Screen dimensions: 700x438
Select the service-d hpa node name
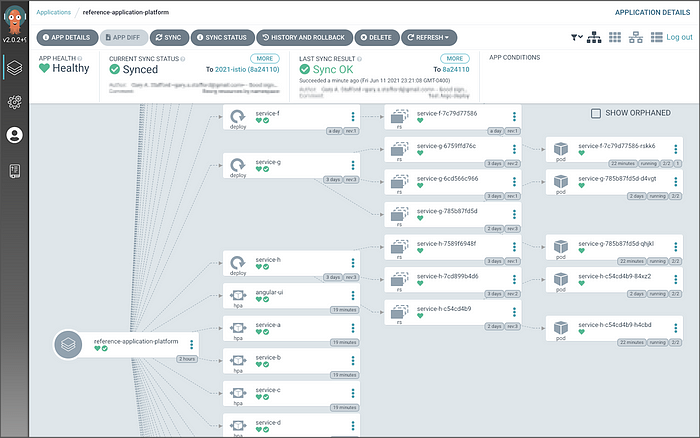click(268, 422)
